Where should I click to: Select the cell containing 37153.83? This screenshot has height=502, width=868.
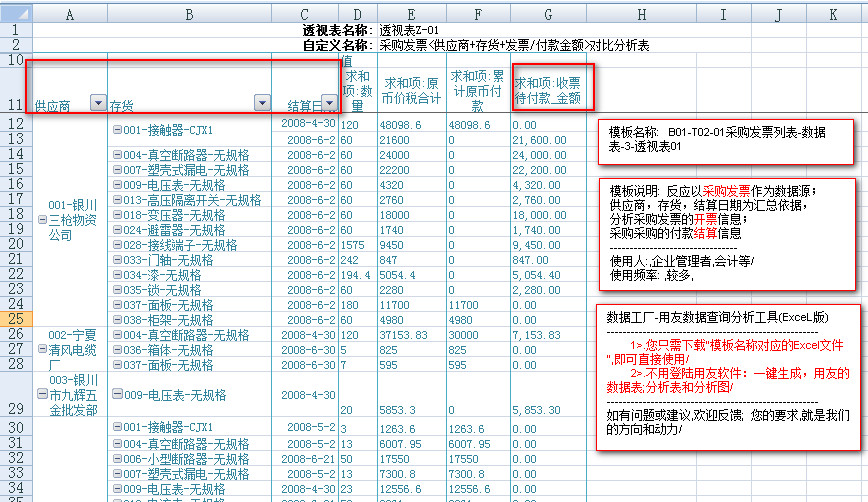(x=407, y=335)
